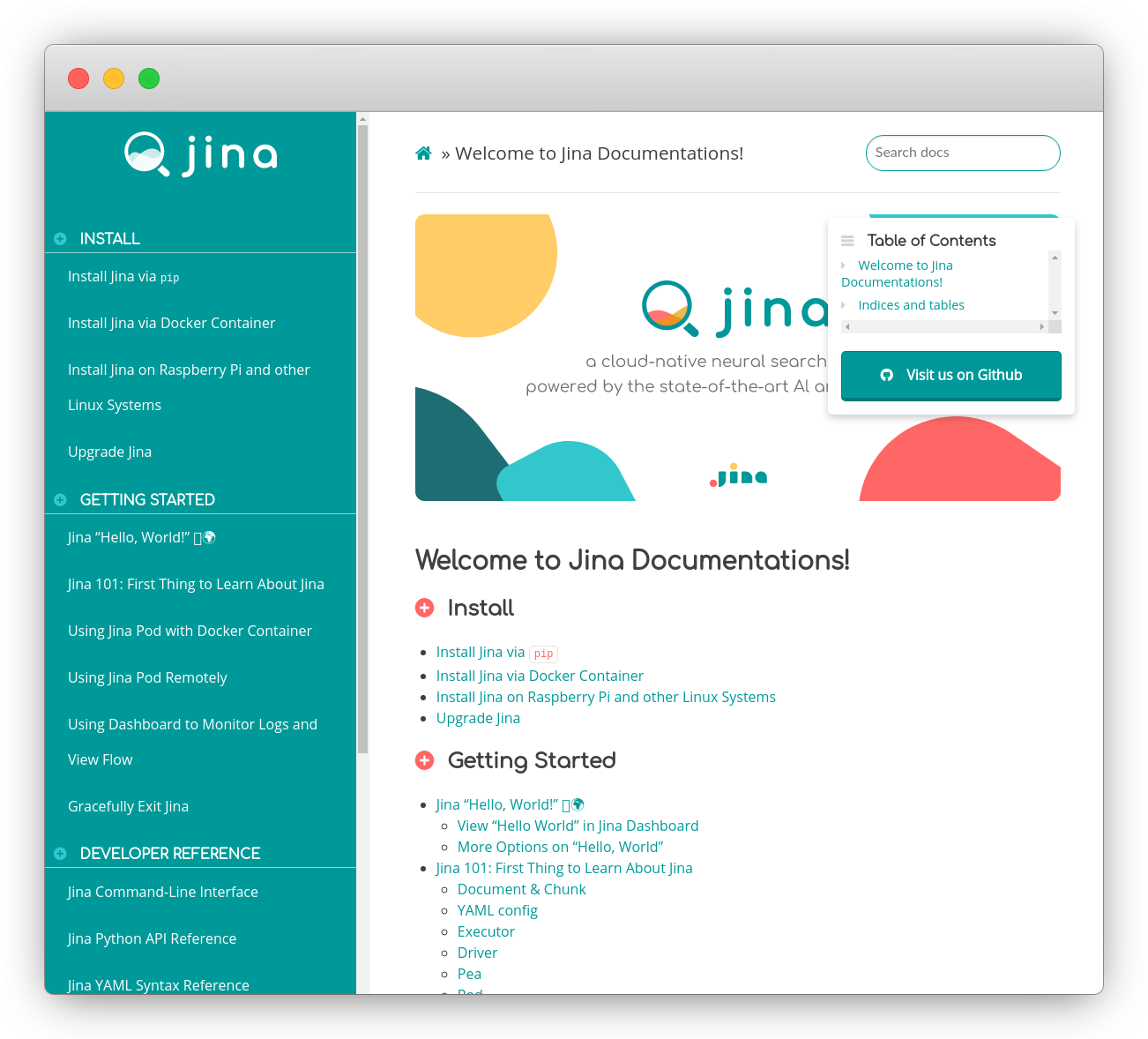Click the Table of Contents list icon
1148x1039 pixels.
pos(847,240)
